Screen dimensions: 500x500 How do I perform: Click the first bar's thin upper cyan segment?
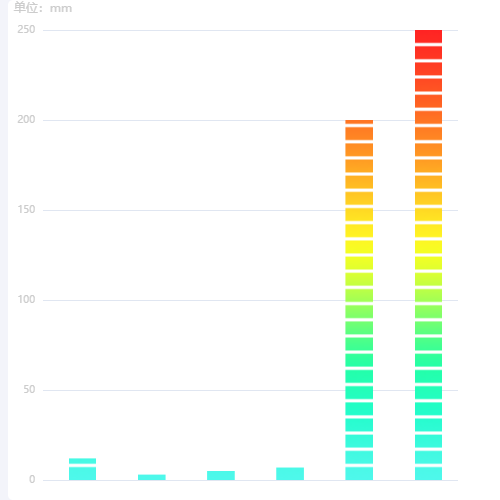click(82, 461)
